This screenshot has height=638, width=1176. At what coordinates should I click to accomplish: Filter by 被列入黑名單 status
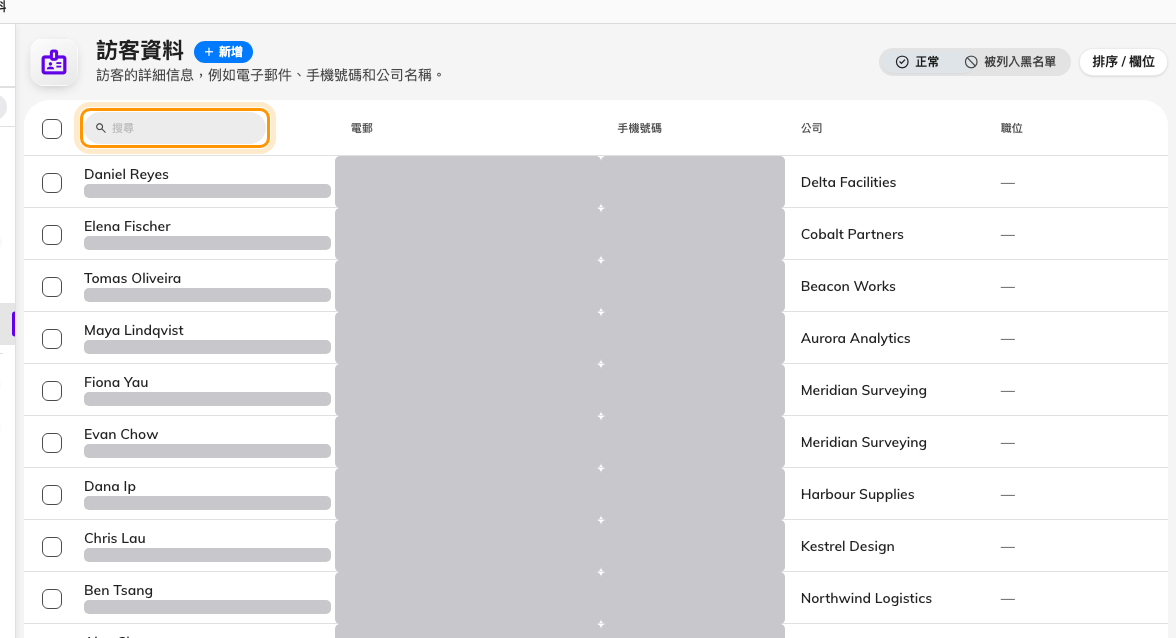tap(1010, 62)
